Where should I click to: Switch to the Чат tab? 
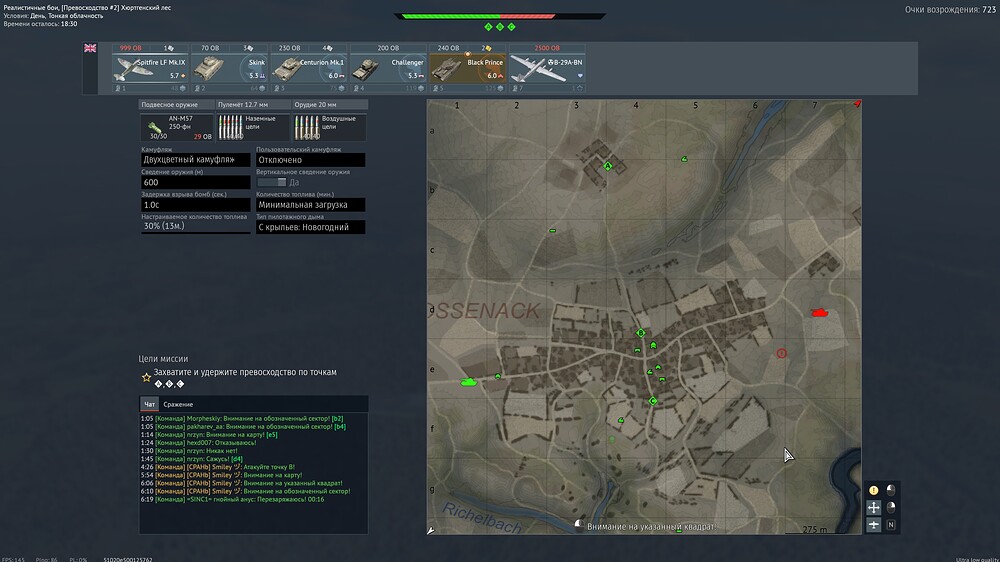point(149,404)
